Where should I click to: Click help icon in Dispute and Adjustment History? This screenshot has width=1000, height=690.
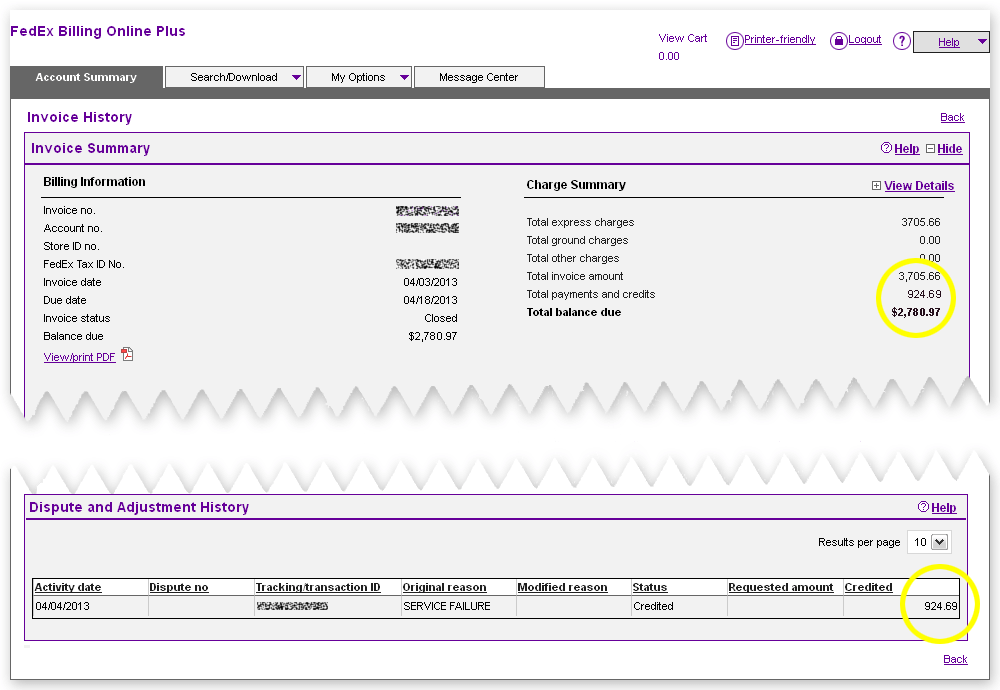tap(923, 507)
